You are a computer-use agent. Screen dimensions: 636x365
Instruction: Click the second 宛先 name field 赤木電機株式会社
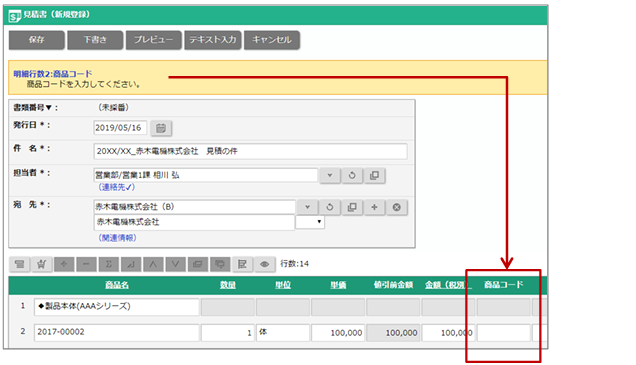[x=194, y=222]
